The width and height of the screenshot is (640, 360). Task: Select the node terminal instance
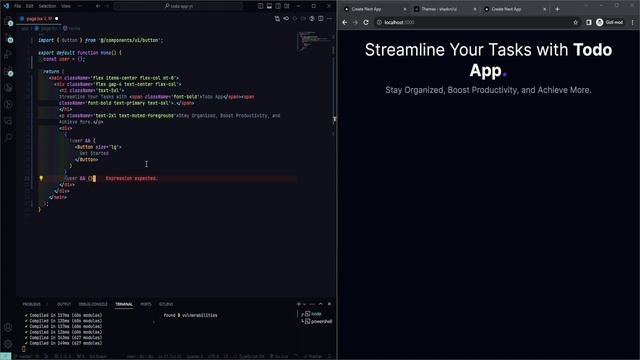(313, 314)
